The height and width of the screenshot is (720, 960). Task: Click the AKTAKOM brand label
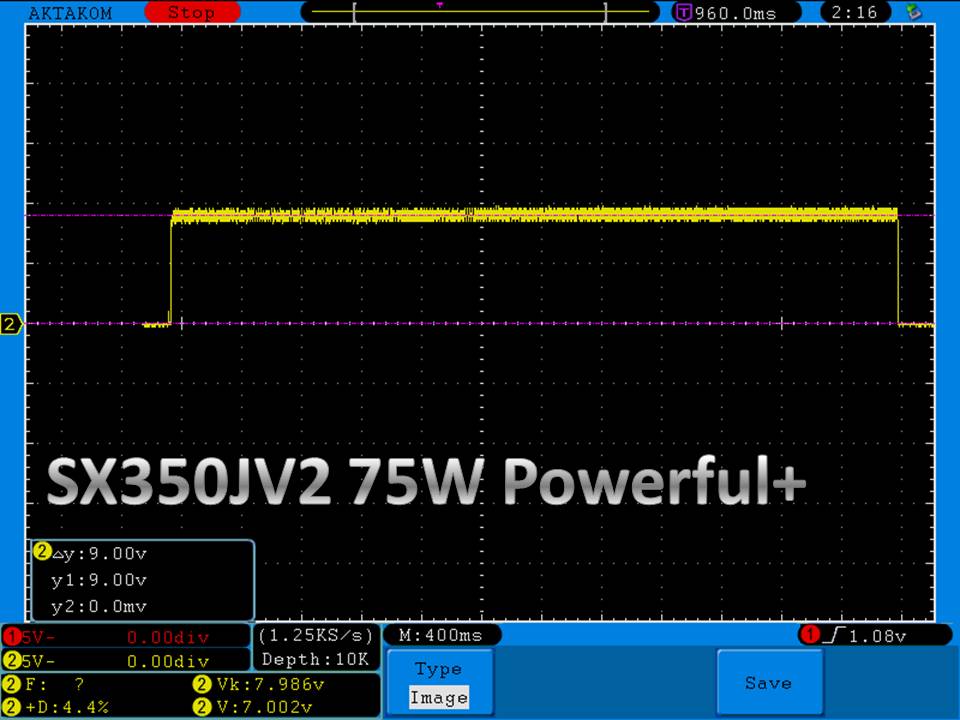[71, 13]
